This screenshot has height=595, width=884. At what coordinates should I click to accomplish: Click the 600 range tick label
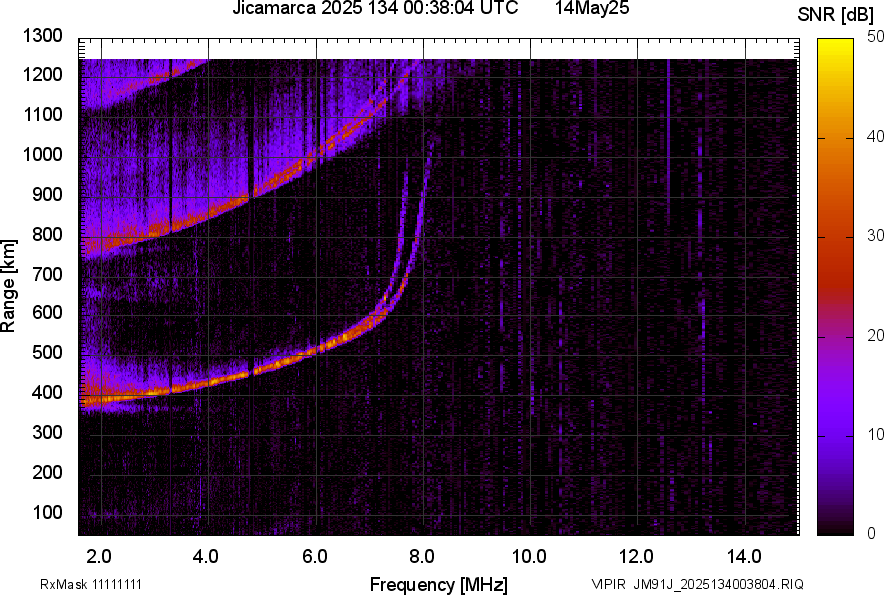tap(48, 312)
